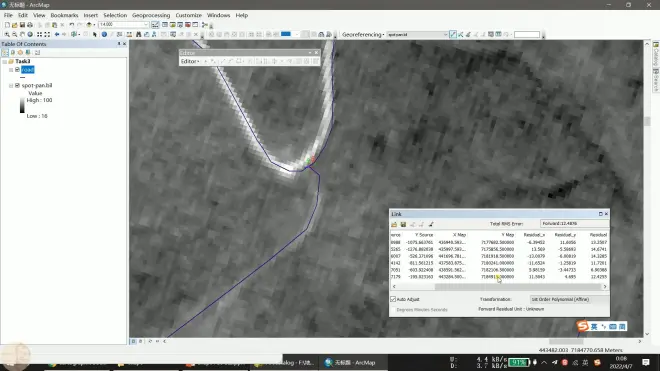Toggle visibility checkbox of road layer
This screenshot has height=371, width=660.
(17, 69)
